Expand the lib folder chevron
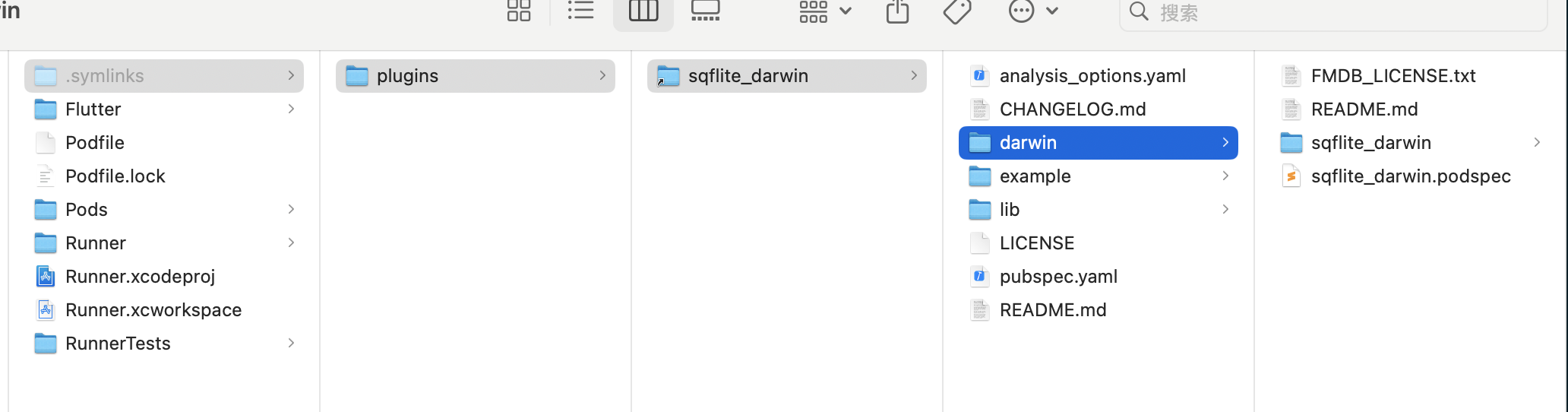This screenshot has width=1568, height=412. [x=1225, y=210]
